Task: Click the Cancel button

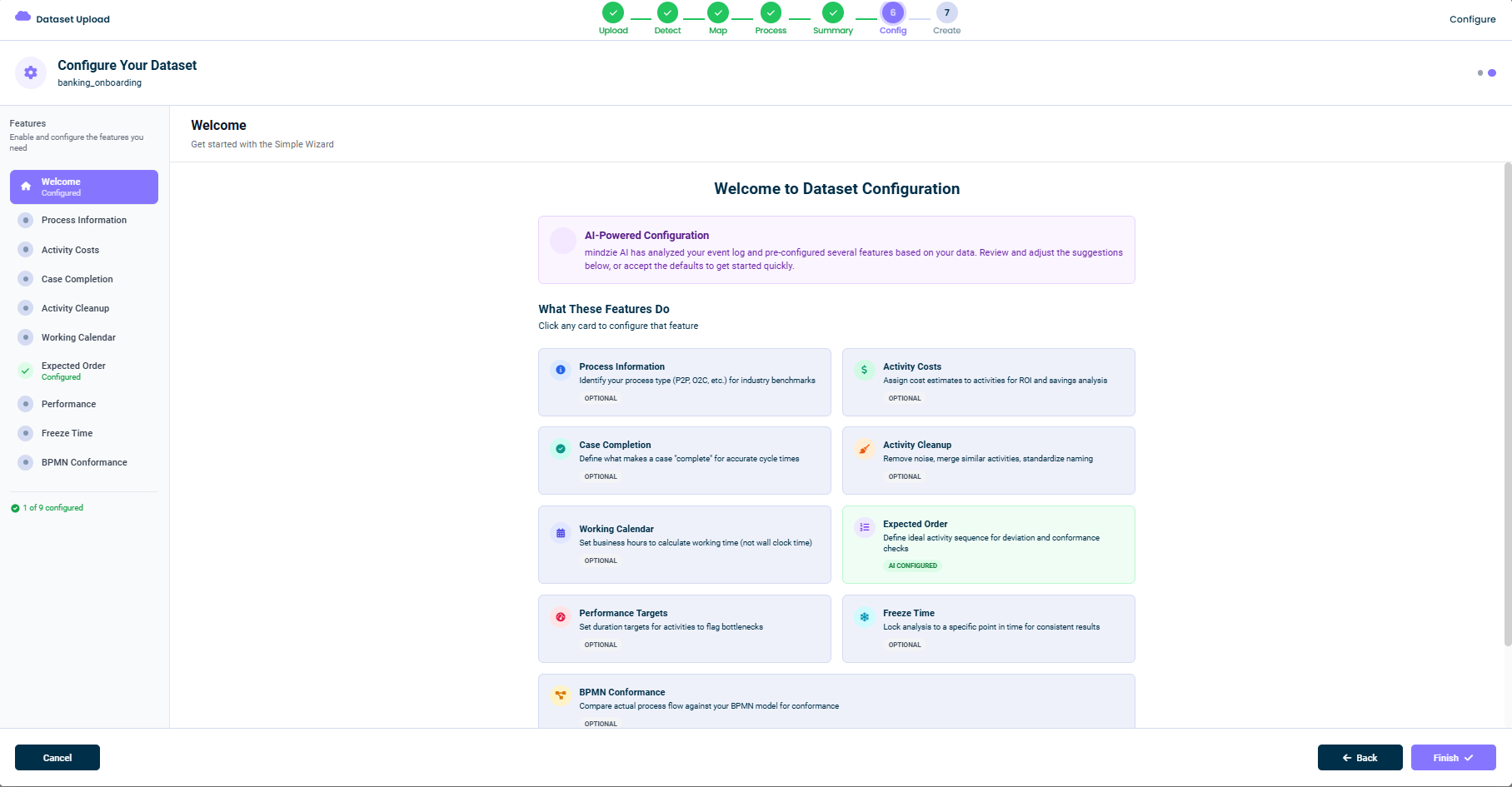Action: (x=57, y=757)
